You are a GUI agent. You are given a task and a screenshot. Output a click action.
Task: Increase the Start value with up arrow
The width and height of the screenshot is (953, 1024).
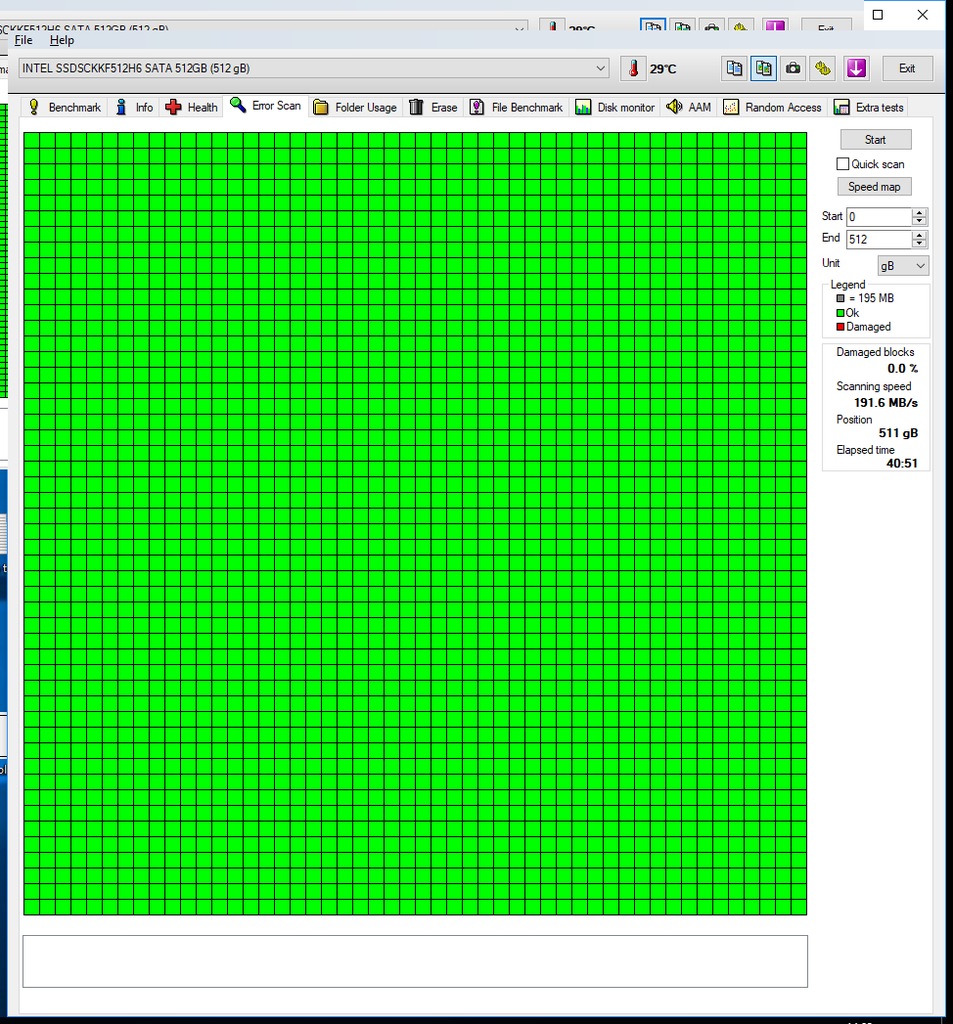coord(920,212)
